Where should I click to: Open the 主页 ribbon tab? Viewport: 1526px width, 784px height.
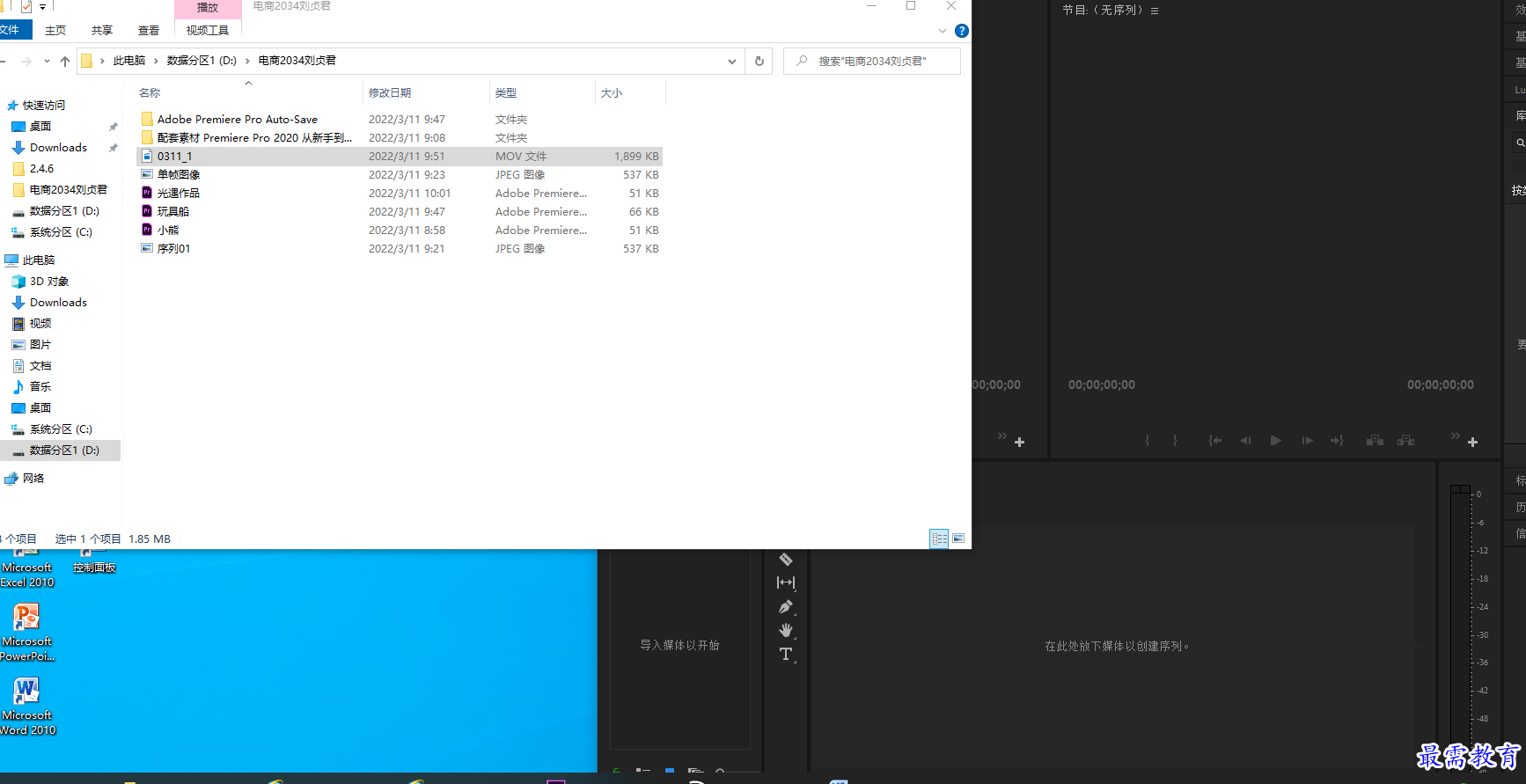tap(55, 31)
